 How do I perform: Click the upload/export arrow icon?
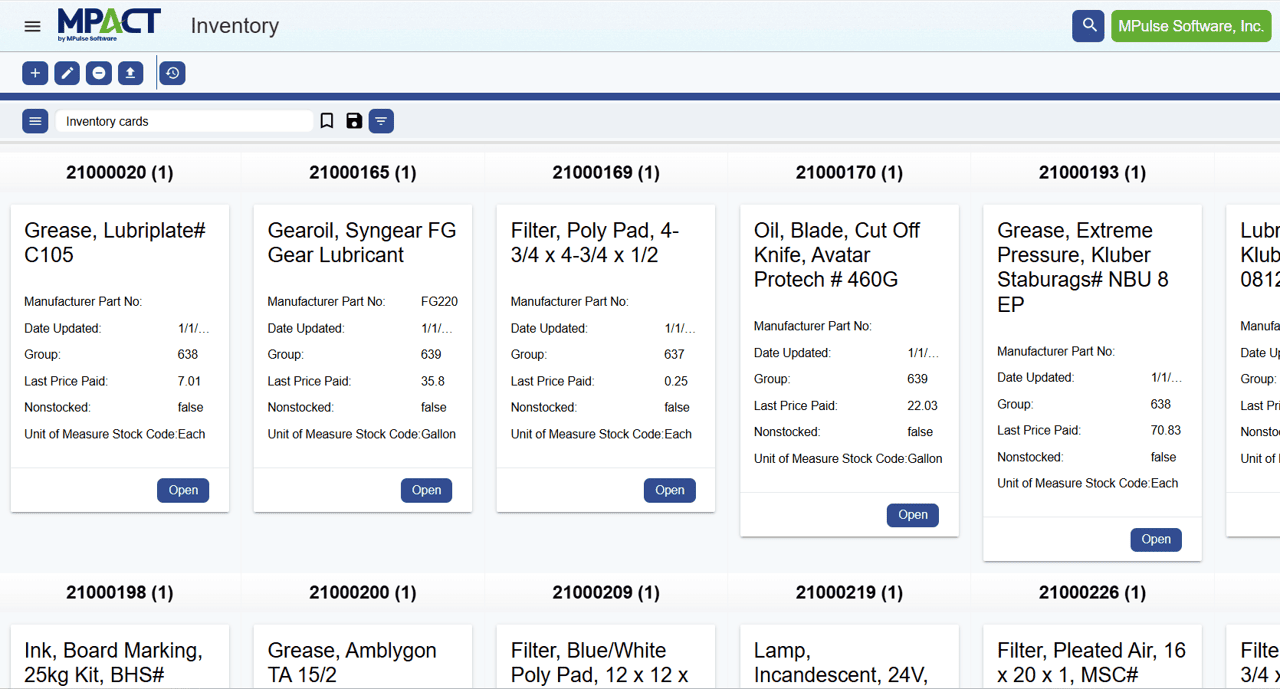click(130, 73)
